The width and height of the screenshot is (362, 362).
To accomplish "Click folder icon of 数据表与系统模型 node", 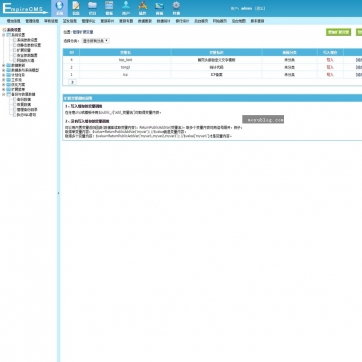I will click(x=8, y=70).
